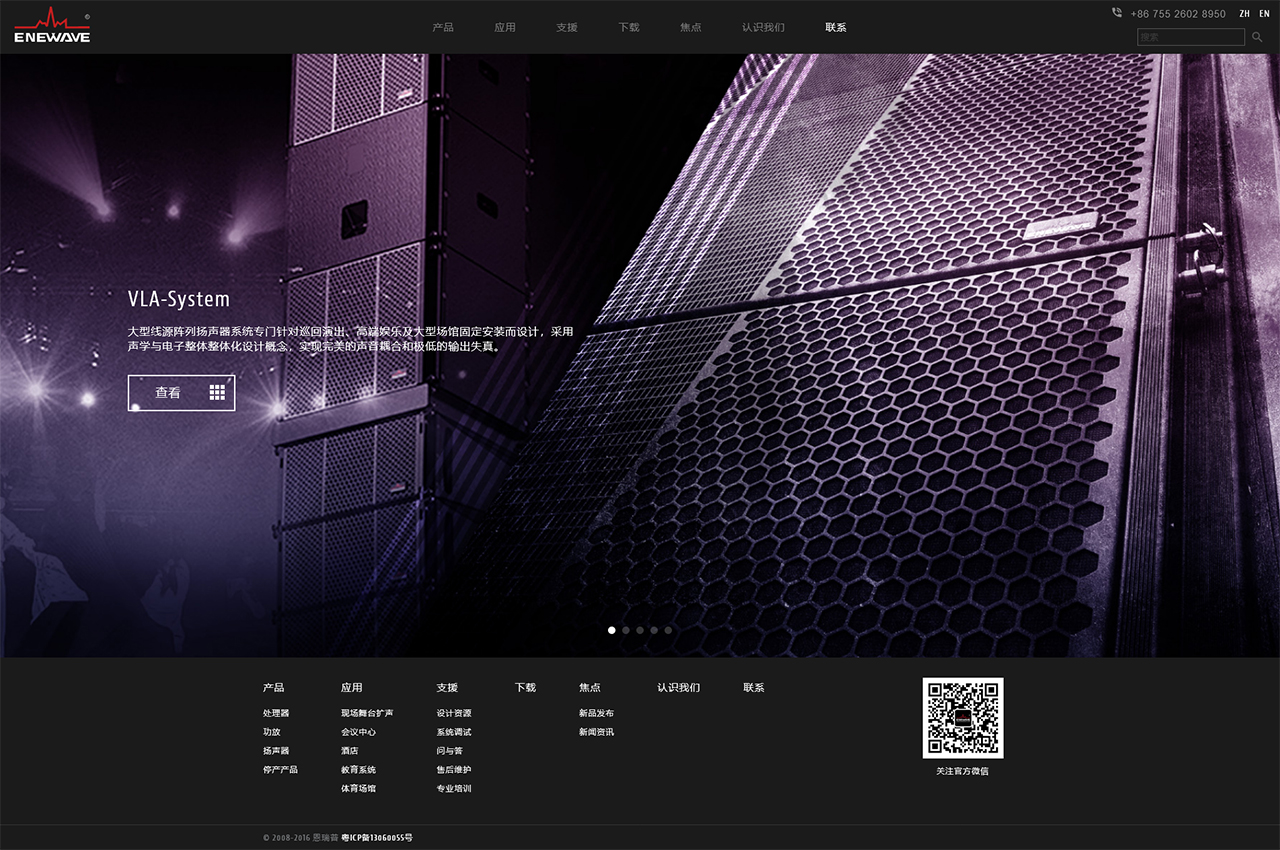Open 新品发布 footer link
Screen dimensions: 1280x850
pos(596,713)
